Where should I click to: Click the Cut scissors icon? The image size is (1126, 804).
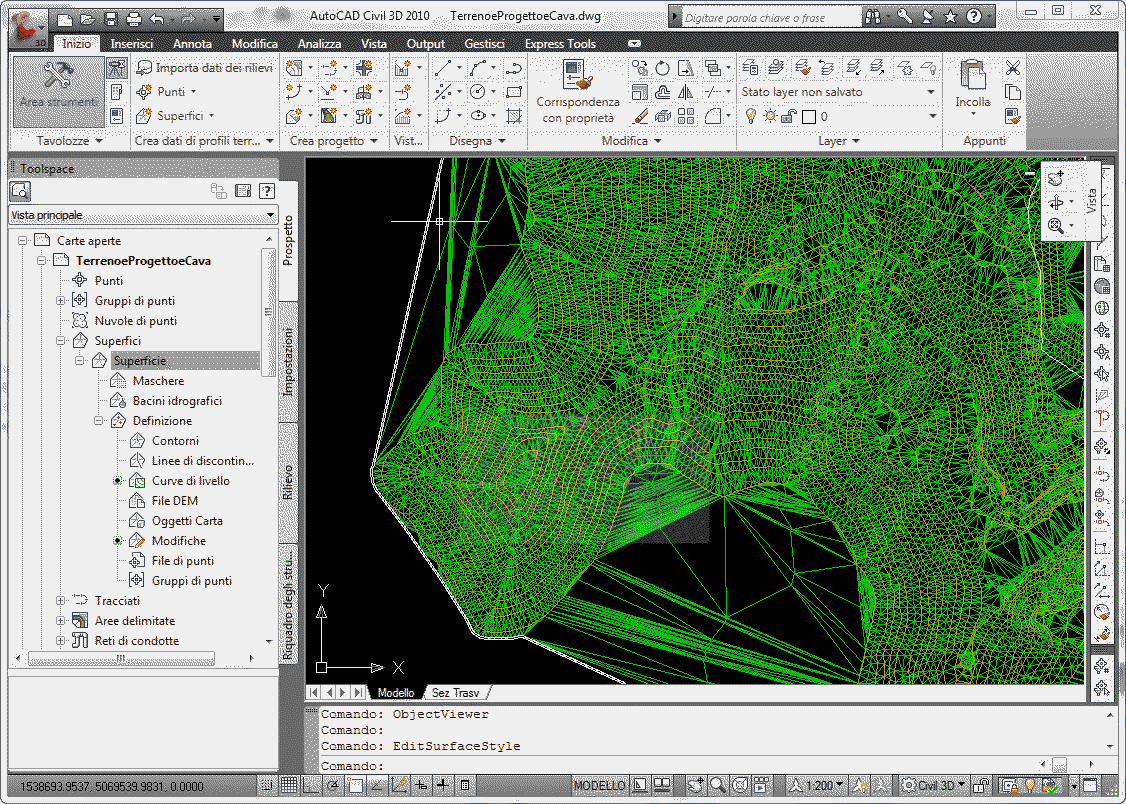pos(1013,68)
